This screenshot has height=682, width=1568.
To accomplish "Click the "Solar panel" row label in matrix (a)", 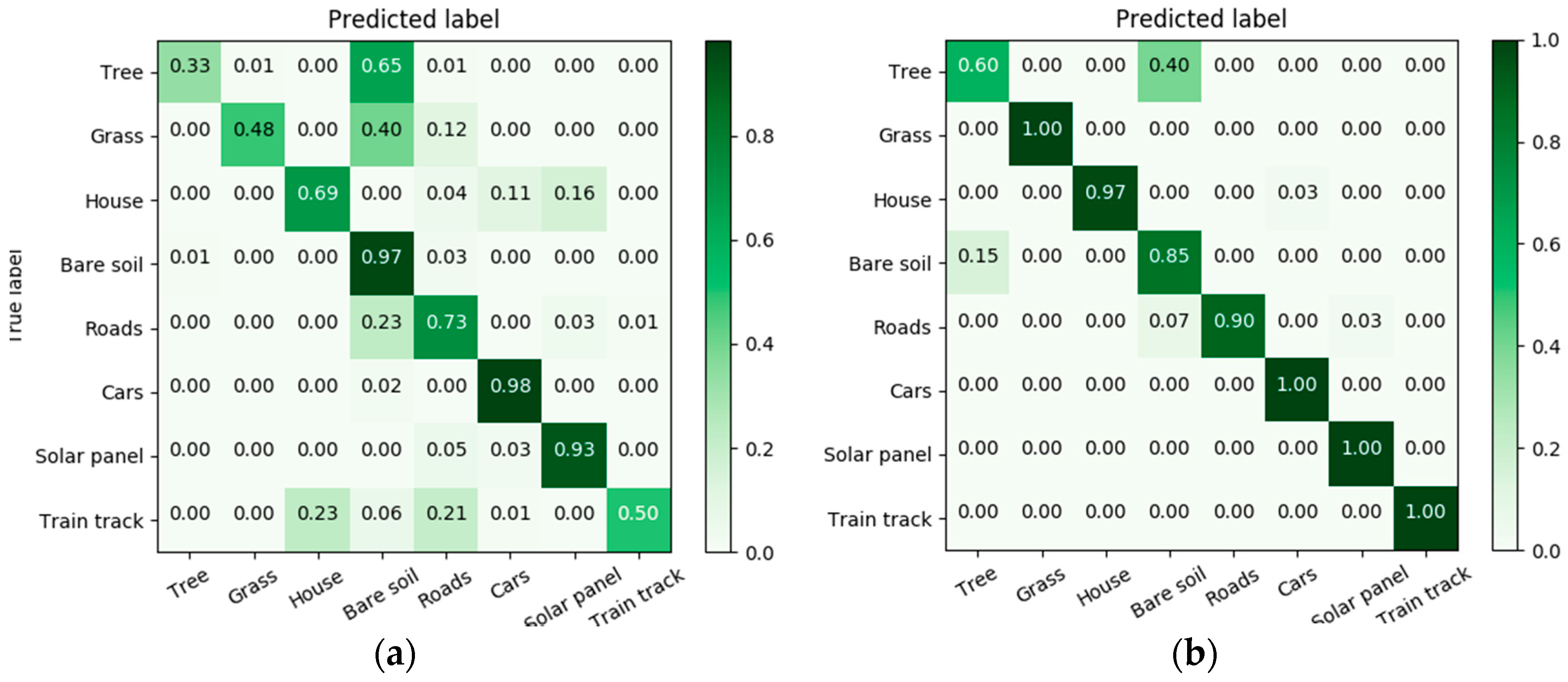I will pos(89,456).
